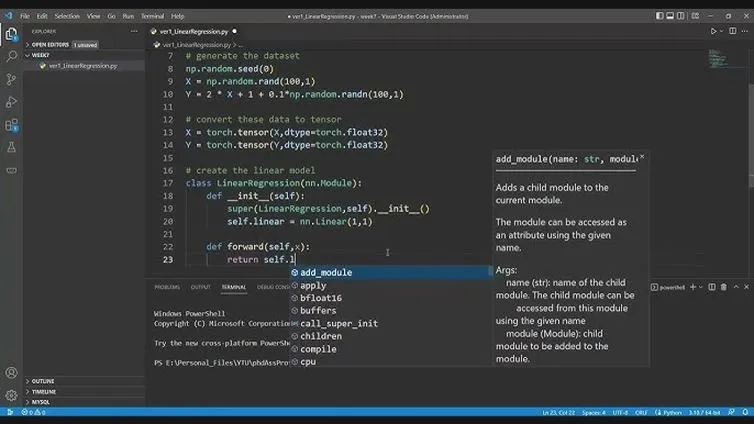Open the Selection menu
The width and height of the screenshot is (754, 424).
(67, 16)
